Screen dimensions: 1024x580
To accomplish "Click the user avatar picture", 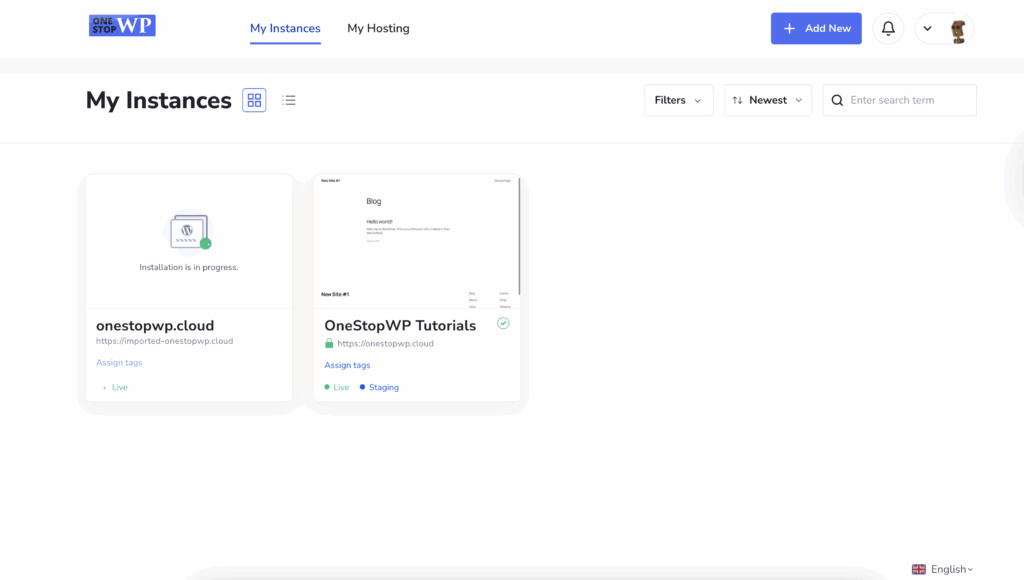I will (x=958, y=31).
